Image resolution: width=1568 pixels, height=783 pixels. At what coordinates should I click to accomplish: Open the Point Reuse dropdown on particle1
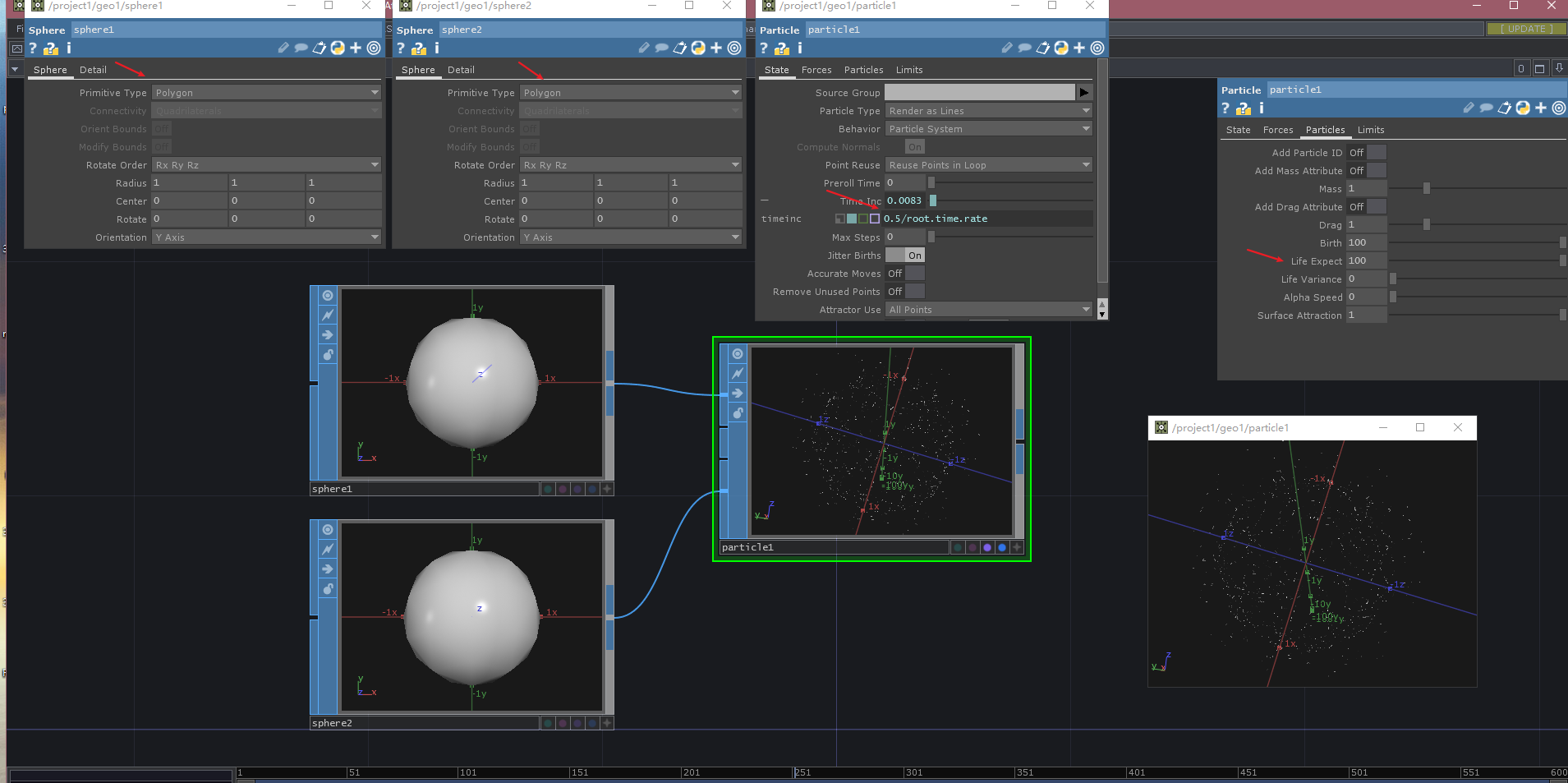[x=987, y=164]
